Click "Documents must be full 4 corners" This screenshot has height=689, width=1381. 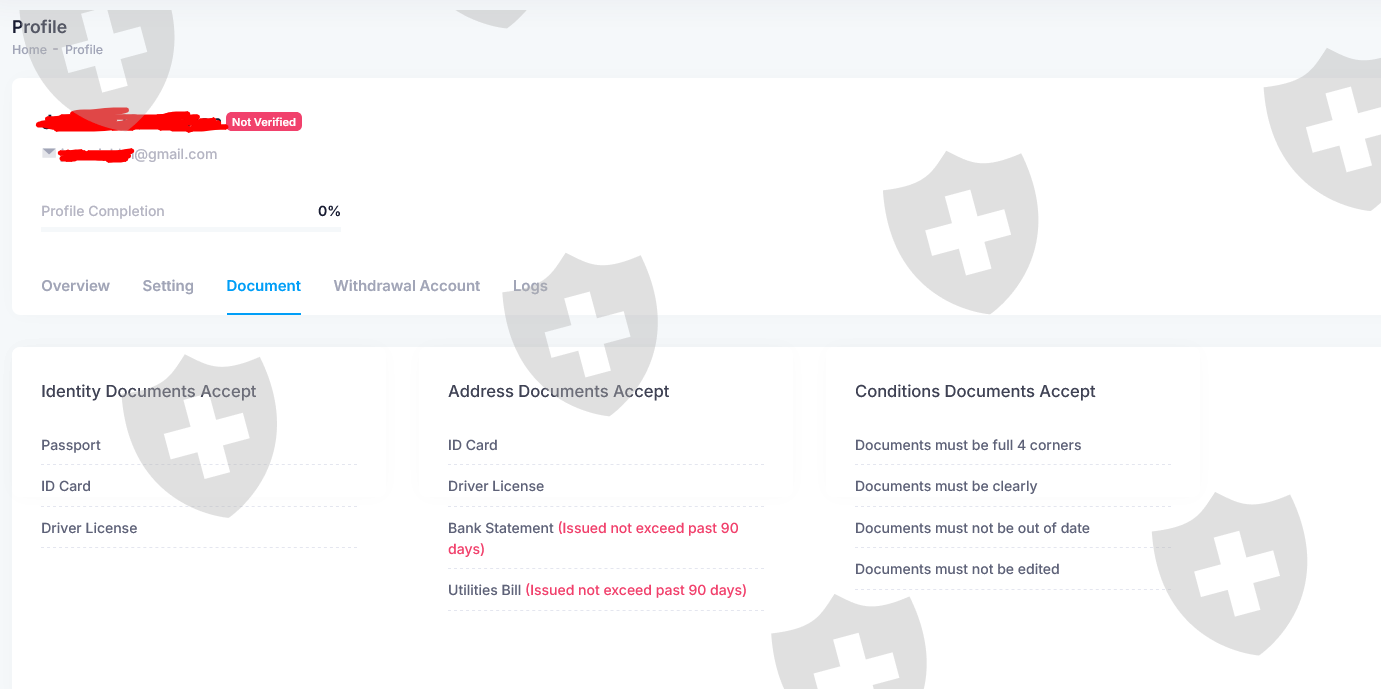click(968, 445)
